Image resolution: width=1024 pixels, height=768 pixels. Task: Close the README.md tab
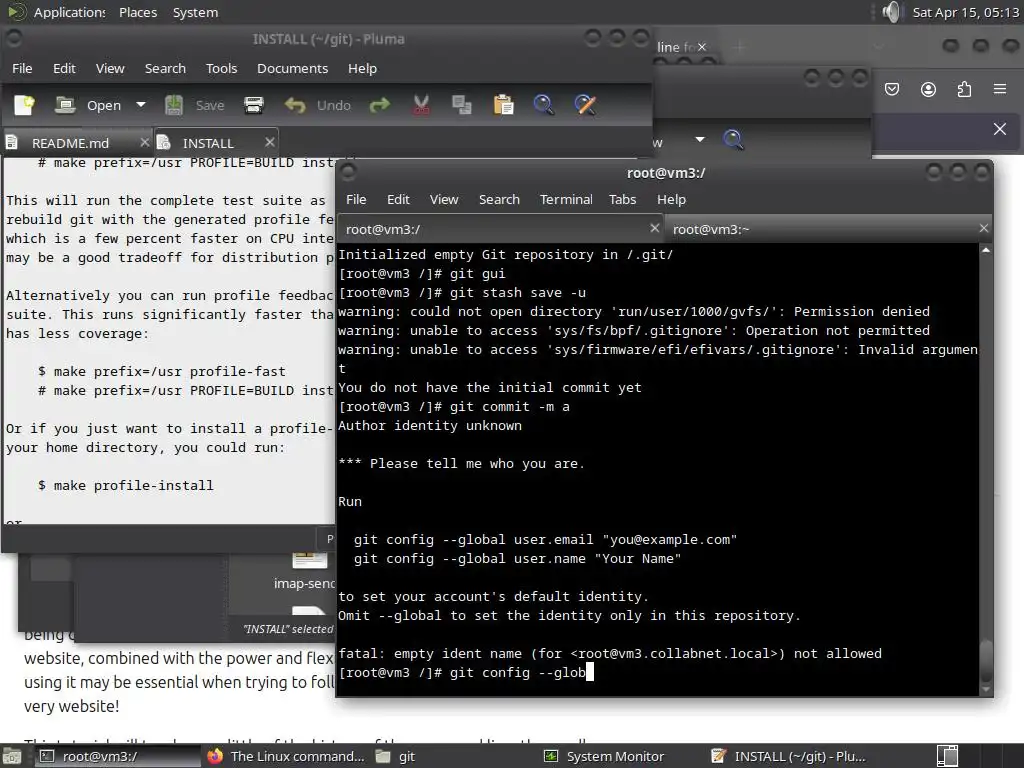[x=144, y=142]
